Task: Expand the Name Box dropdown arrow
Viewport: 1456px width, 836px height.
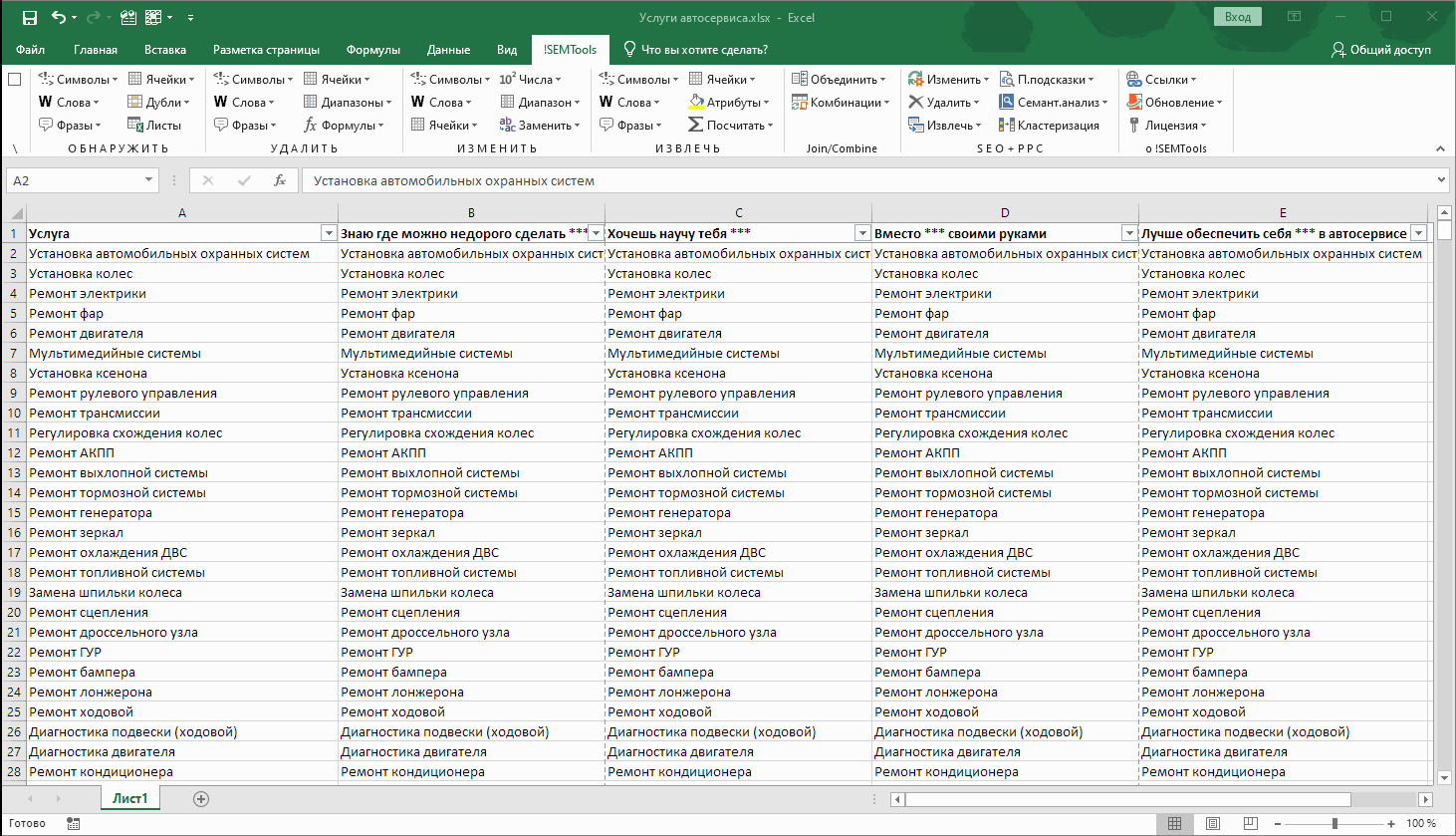Action: click(148, 180)
